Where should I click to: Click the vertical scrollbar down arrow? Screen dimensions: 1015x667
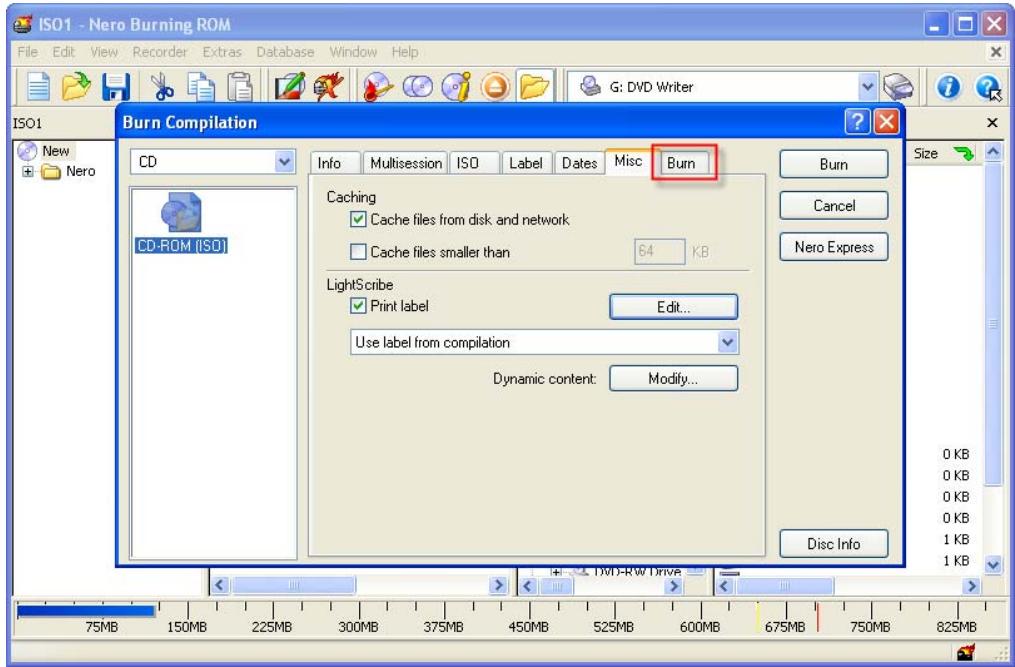pyautogui.click(x=994, y=564)
